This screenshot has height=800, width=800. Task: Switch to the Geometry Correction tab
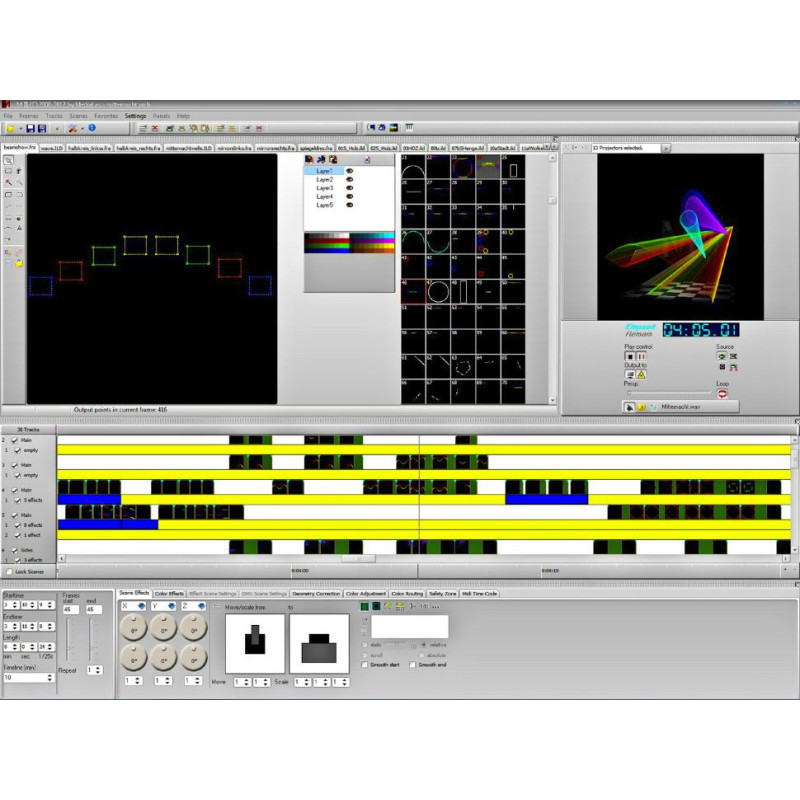316,593
